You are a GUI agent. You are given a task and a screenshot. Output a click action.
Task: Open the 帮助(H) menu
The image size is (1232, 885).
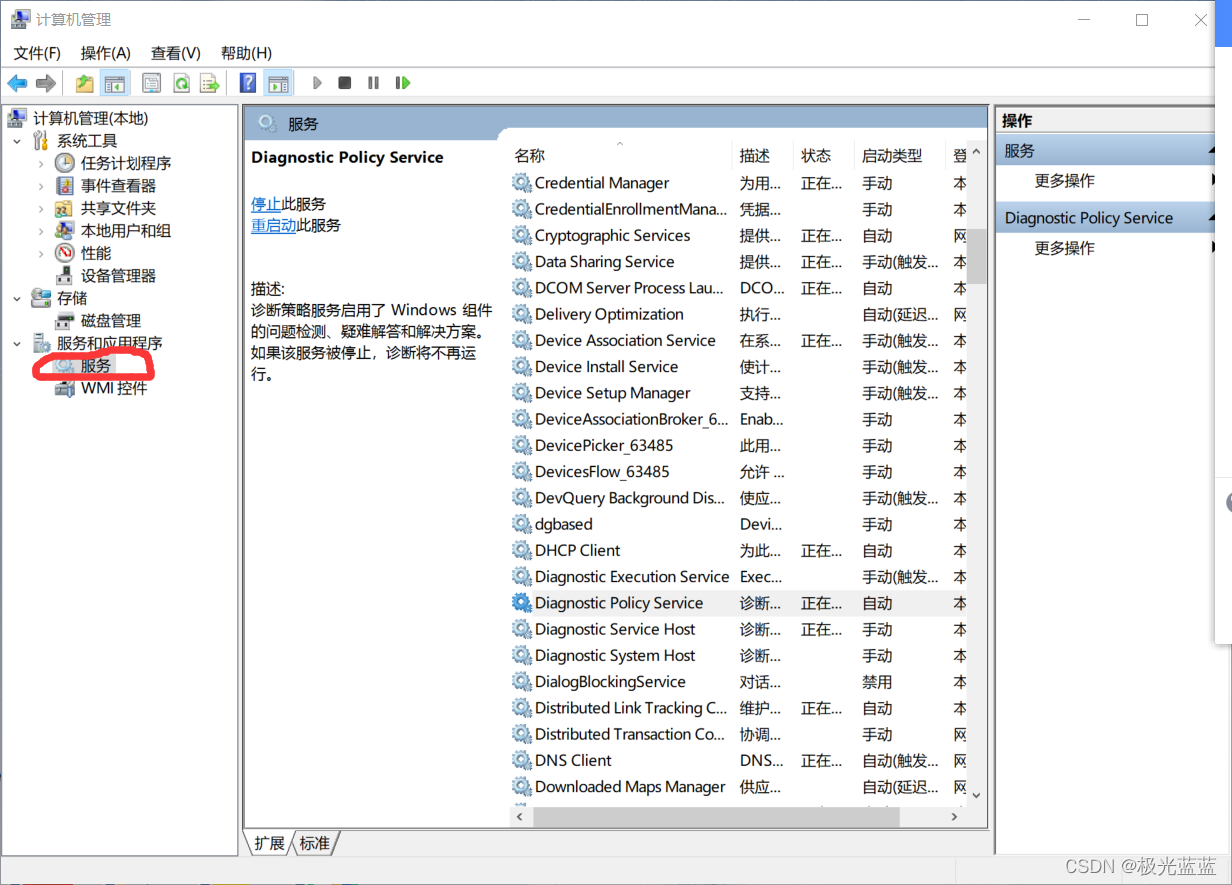click(246, 53)
